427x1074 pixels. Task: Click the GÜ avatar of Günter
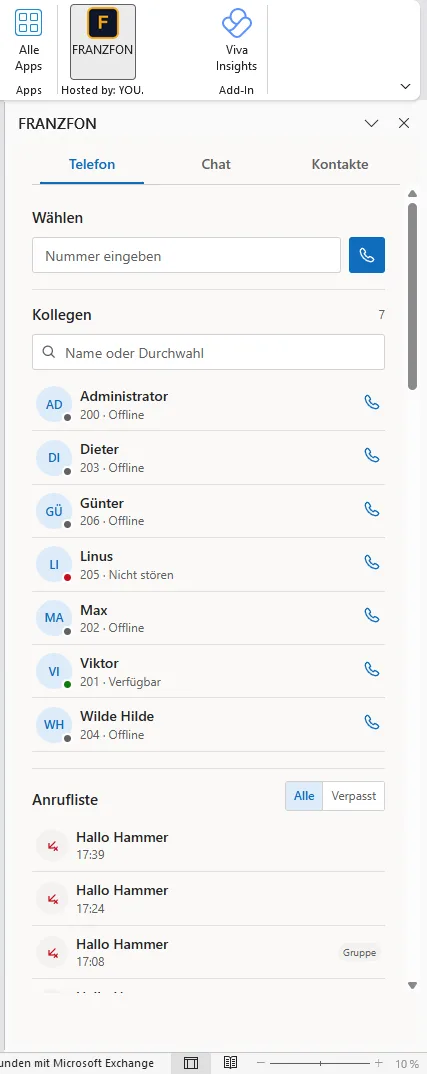(x=54, y=511)
